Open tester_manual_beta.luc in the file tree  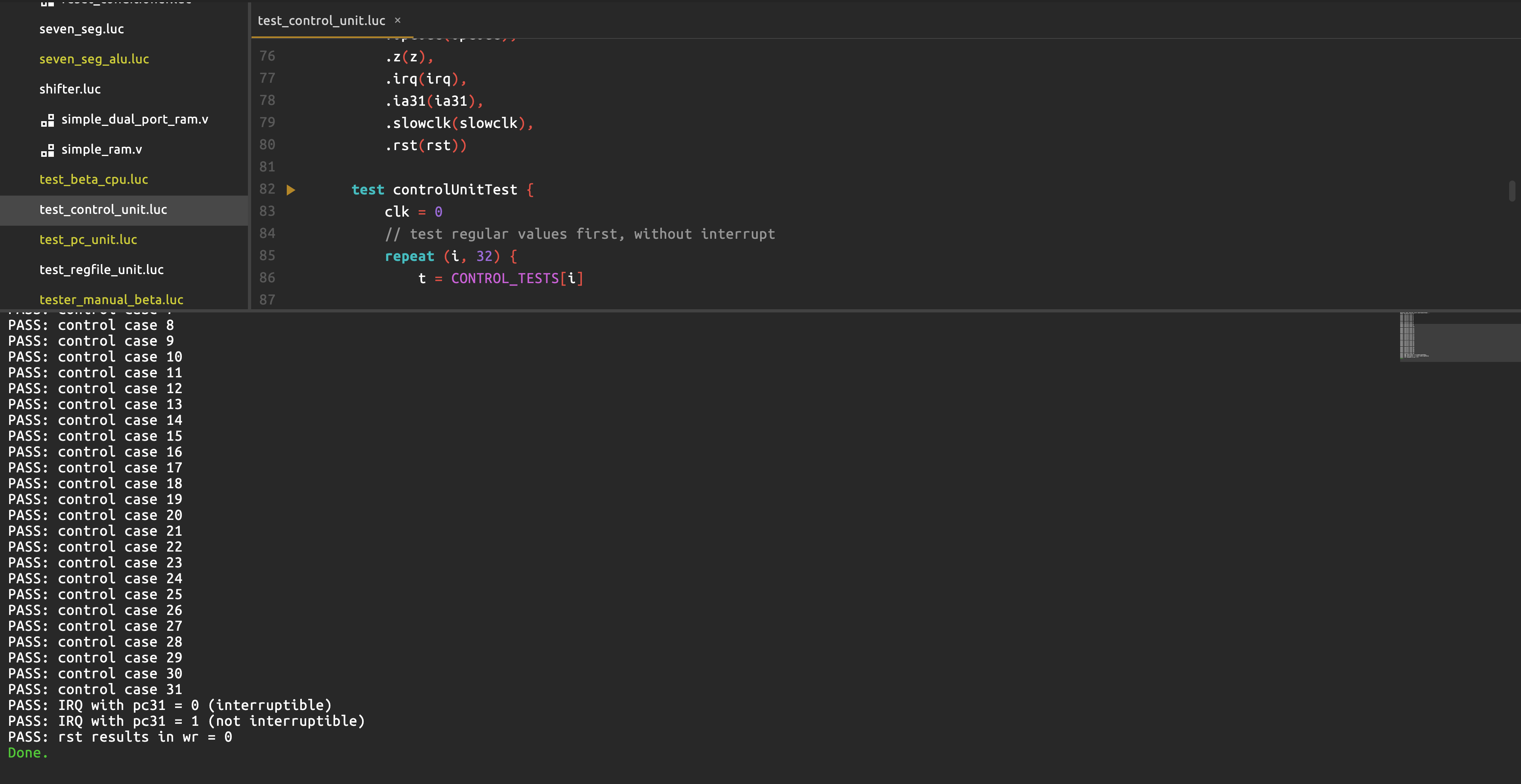(x=111, y=300)
